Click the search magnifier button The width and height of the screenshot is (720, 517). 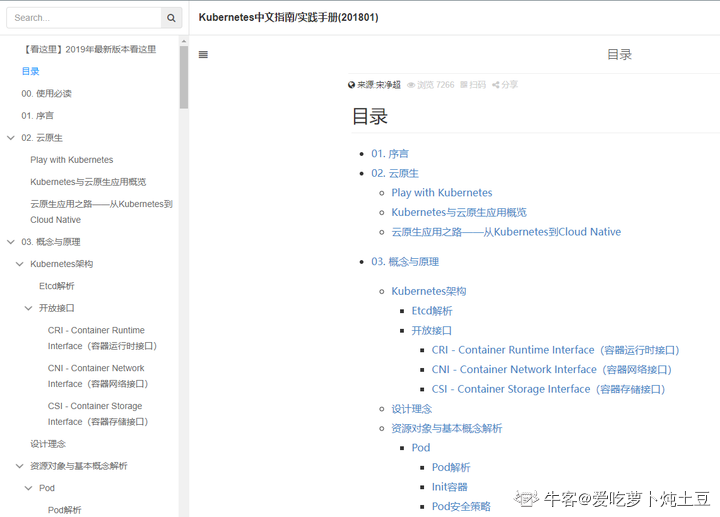tap(171, 18)
